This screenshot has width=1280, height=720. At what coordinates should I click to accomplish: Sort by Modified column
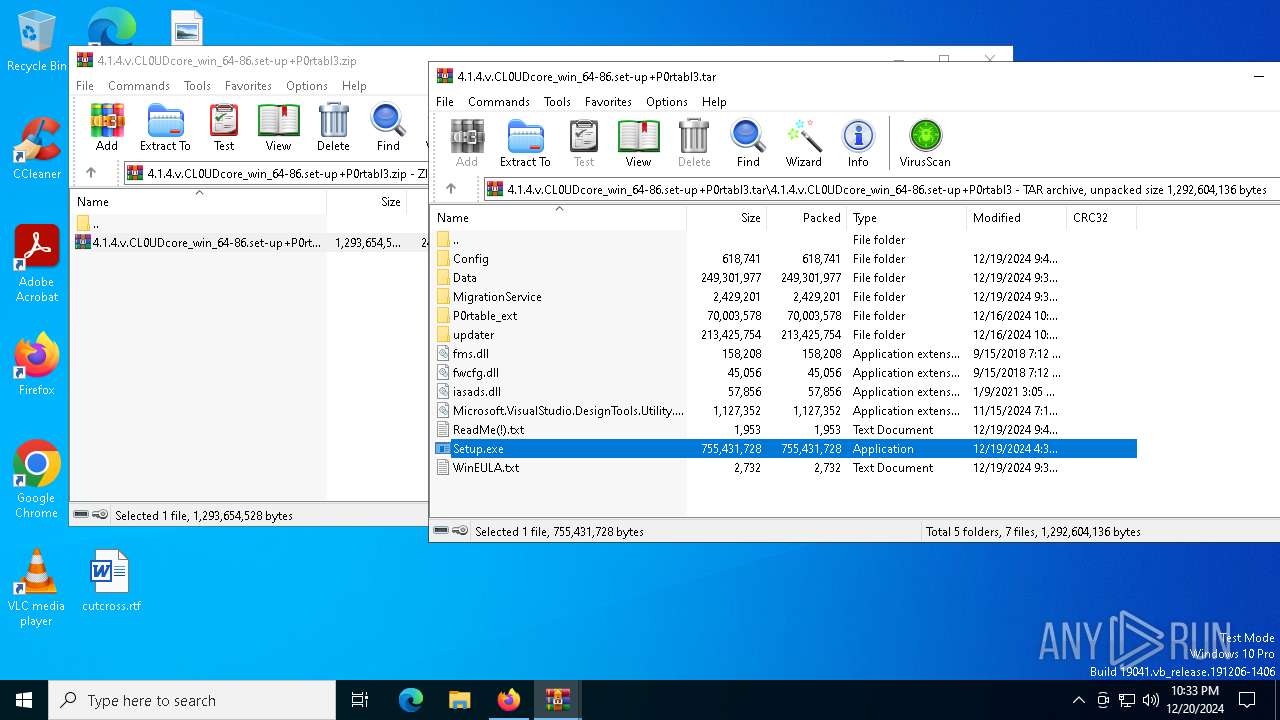tap(1017, 218)
